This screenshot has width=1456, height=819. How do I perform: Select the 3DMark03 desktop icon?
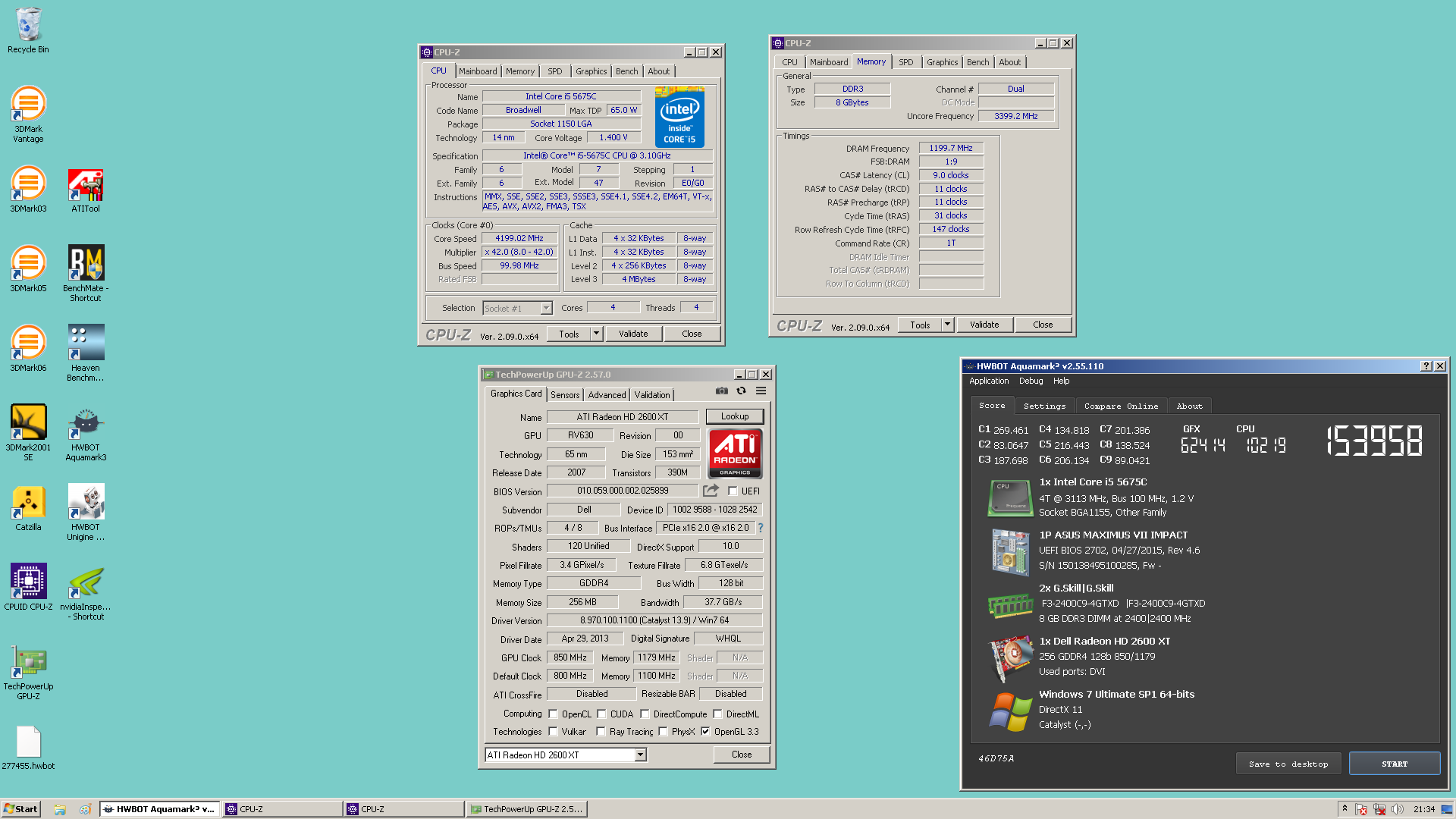28,190
